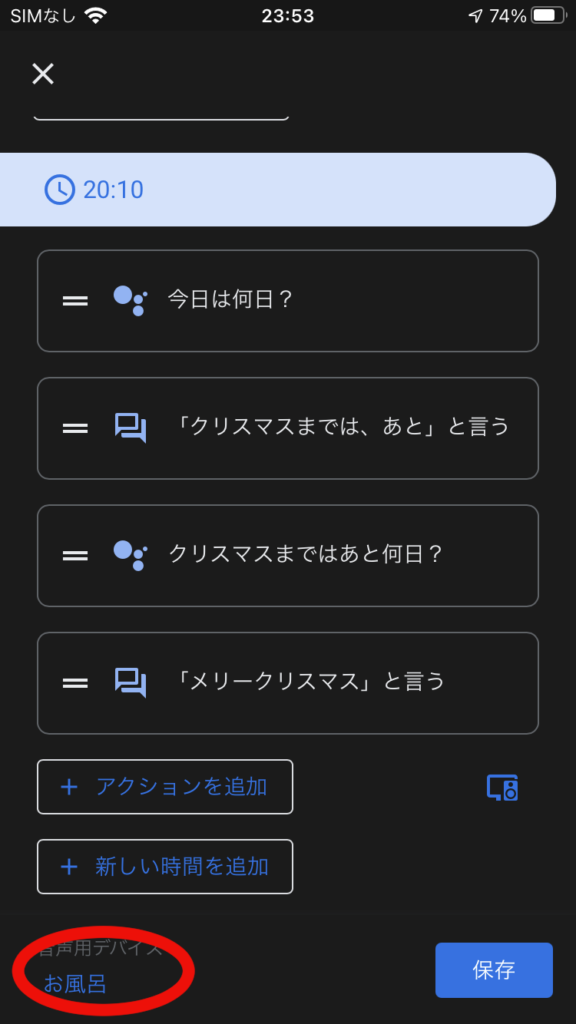Tap アクションを追加 button
Screen dimensions: 576x1024
(165, 787)
